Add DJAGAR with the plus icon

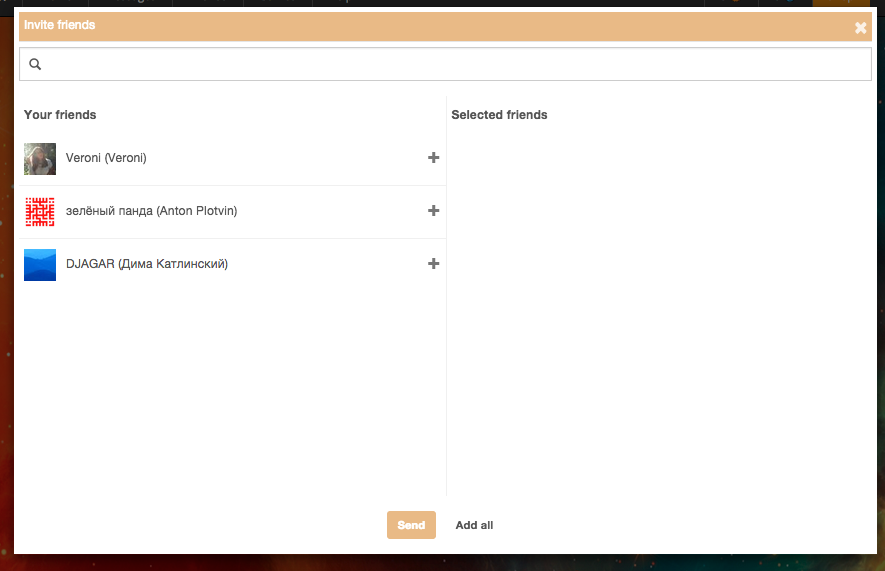point(433,264)
